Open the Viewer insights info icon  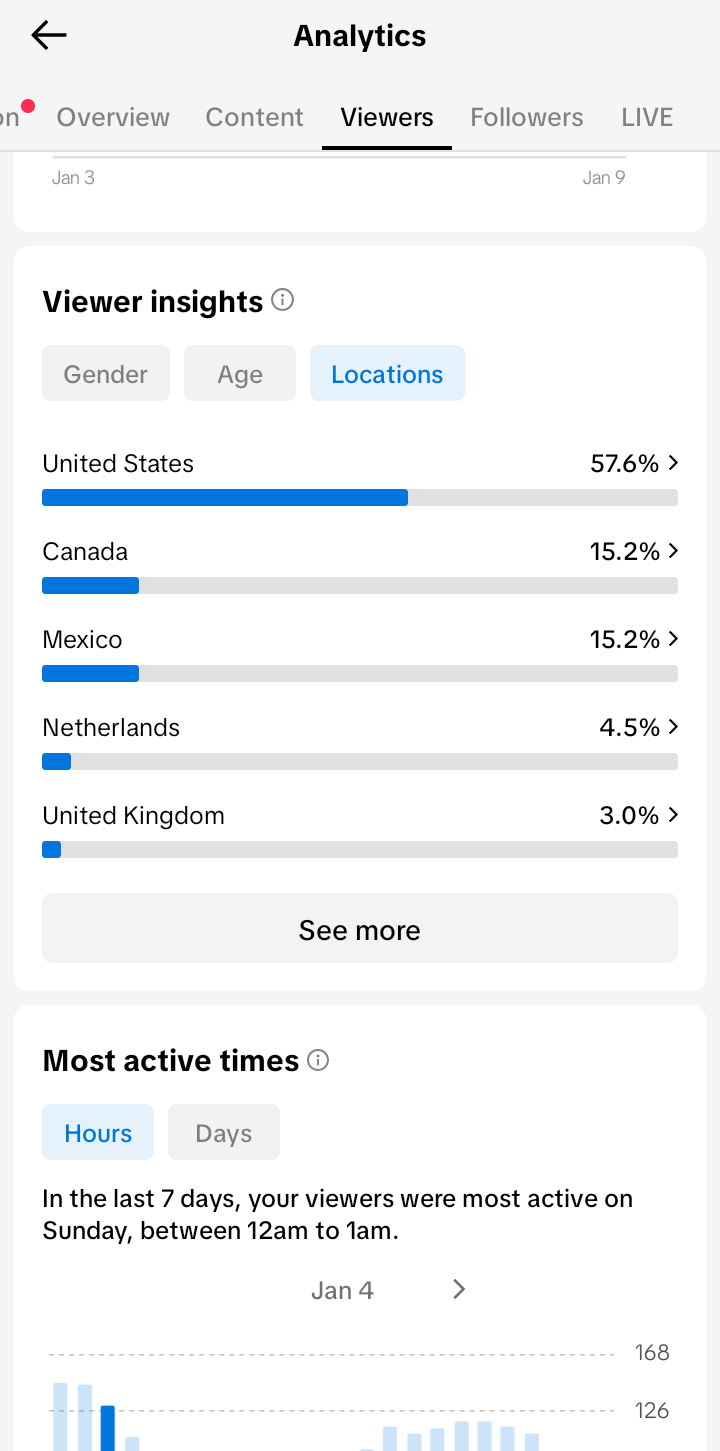click(283, 300)
